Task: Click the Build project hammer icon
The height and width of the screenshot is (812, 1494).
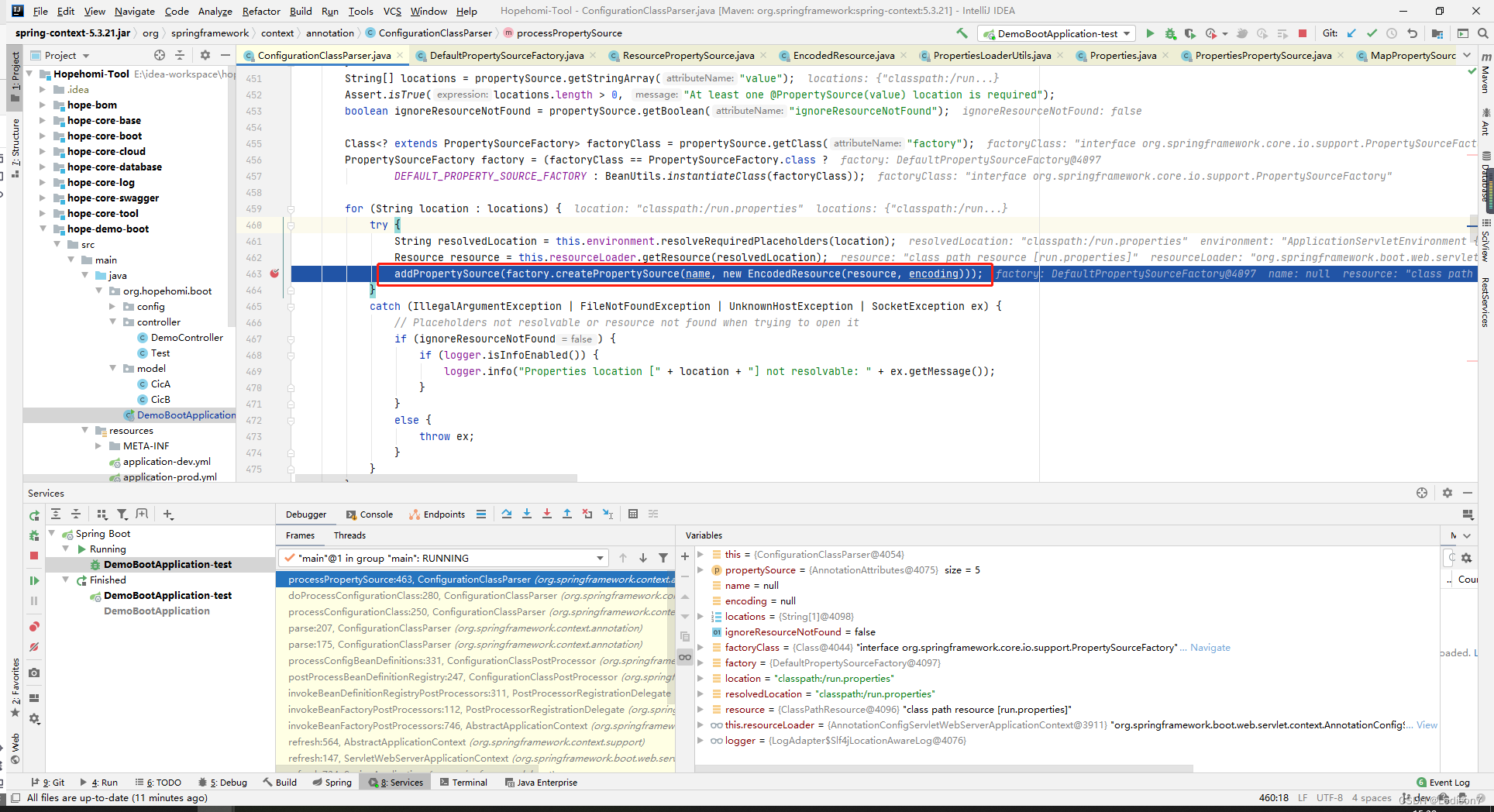Action: 962,33
